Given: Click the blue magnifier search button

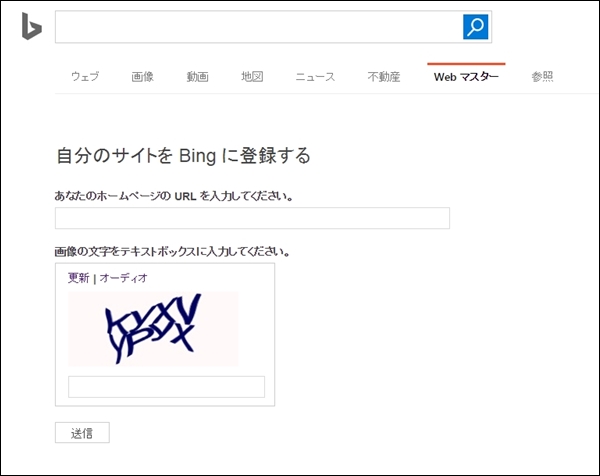Looking at the screenshot, I should click(475, 27).
